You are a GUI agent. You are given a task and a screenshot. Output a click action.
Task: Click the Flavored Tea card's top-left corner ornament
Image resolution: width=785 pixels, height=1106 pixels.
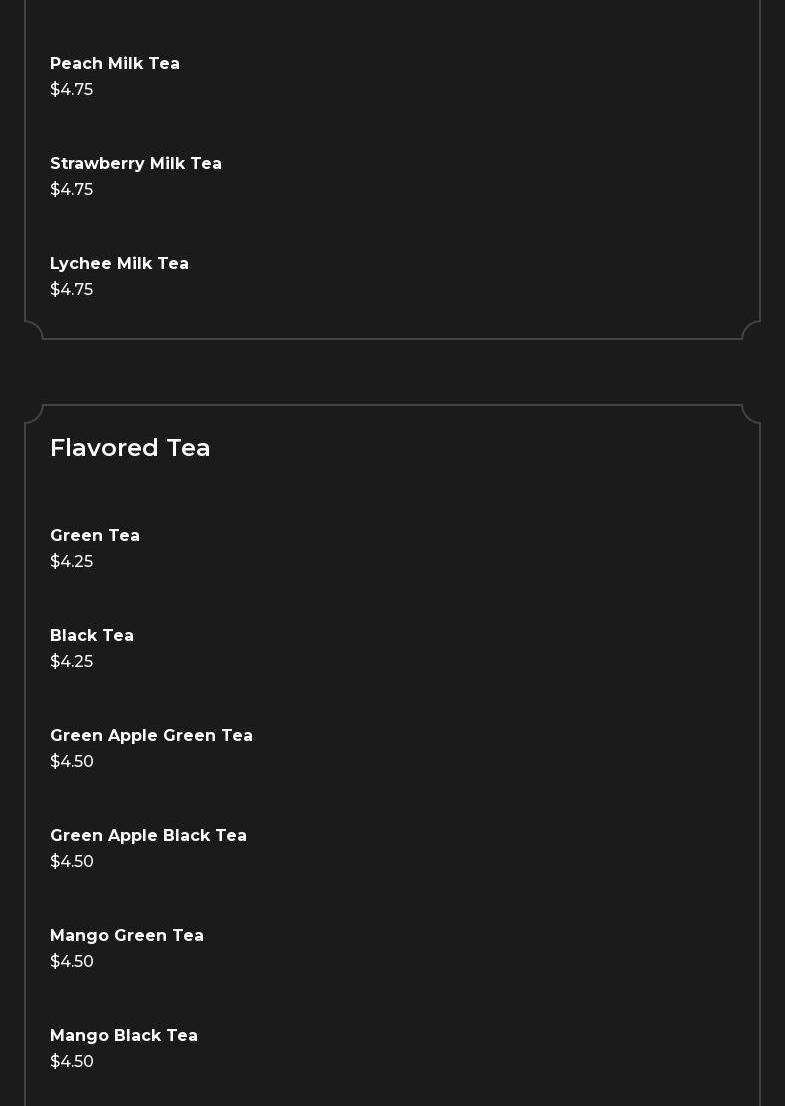(x=34, y=414)
